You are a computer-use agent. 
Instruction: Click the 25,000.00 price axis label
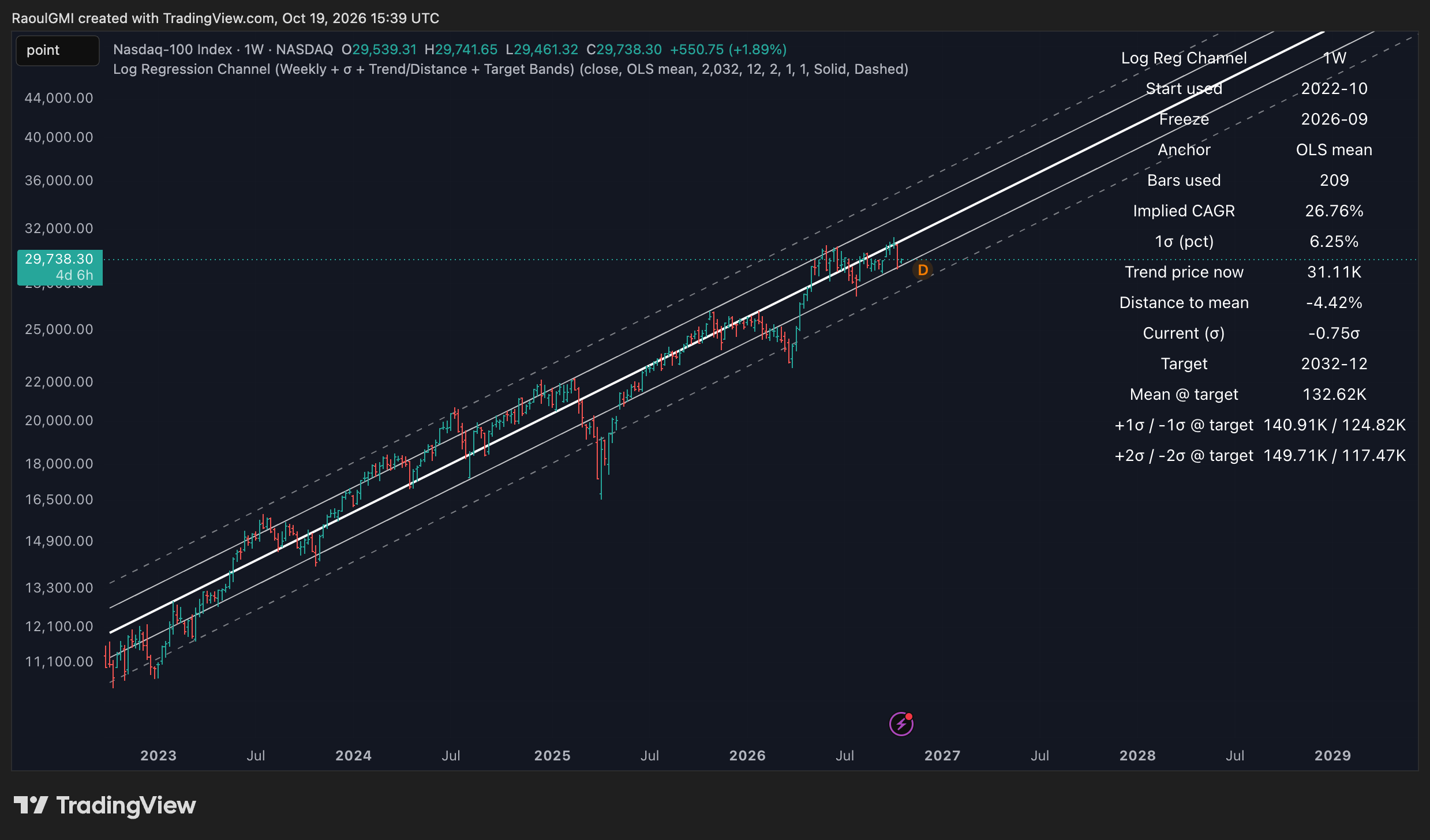coord(59,329)
